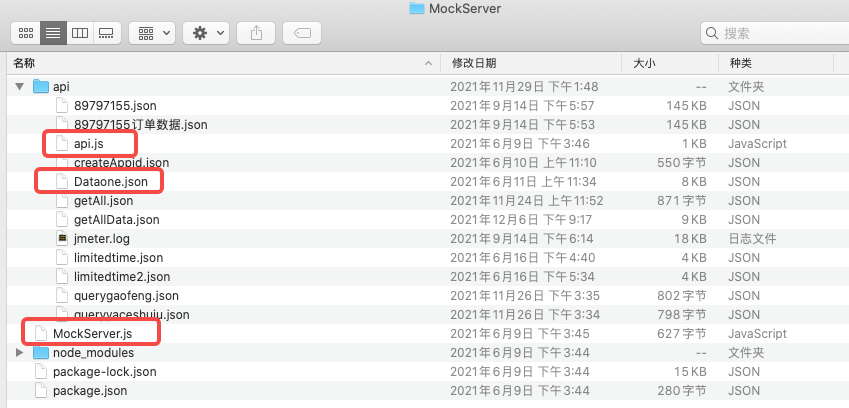Switch to gallery view
Image resolution: width=849 pixels, height=408 pixels.
(105, 33)
